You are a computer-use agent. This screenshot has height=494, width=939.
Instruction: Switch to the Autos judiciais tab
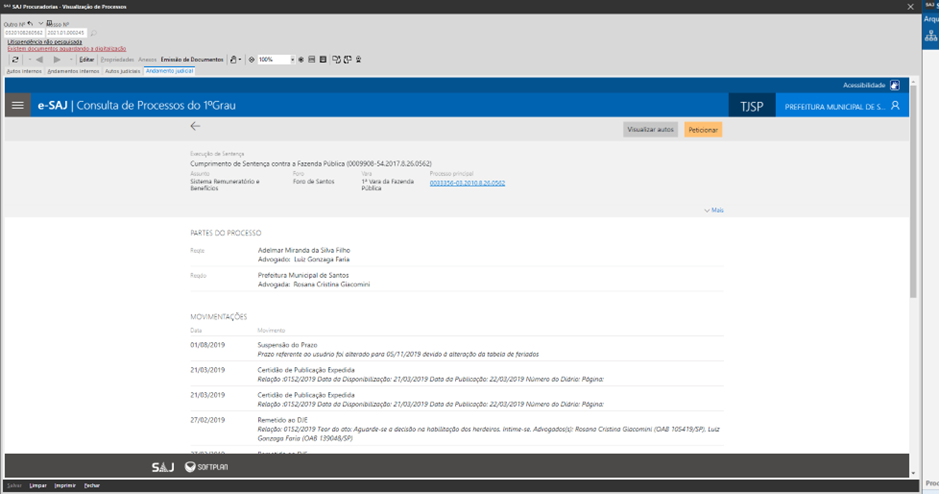tap(122, 71)
